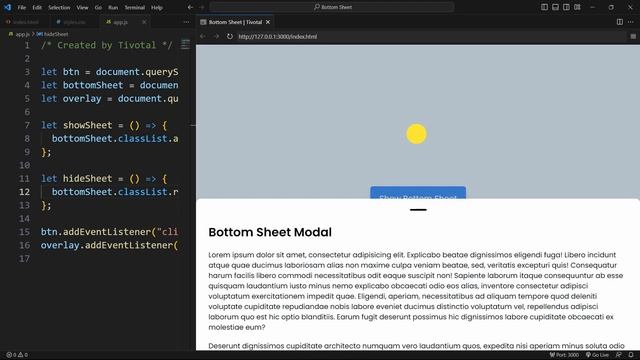Open the notifications bell icon
This screenshot has height=360, width=640.
tap(631, 355)
